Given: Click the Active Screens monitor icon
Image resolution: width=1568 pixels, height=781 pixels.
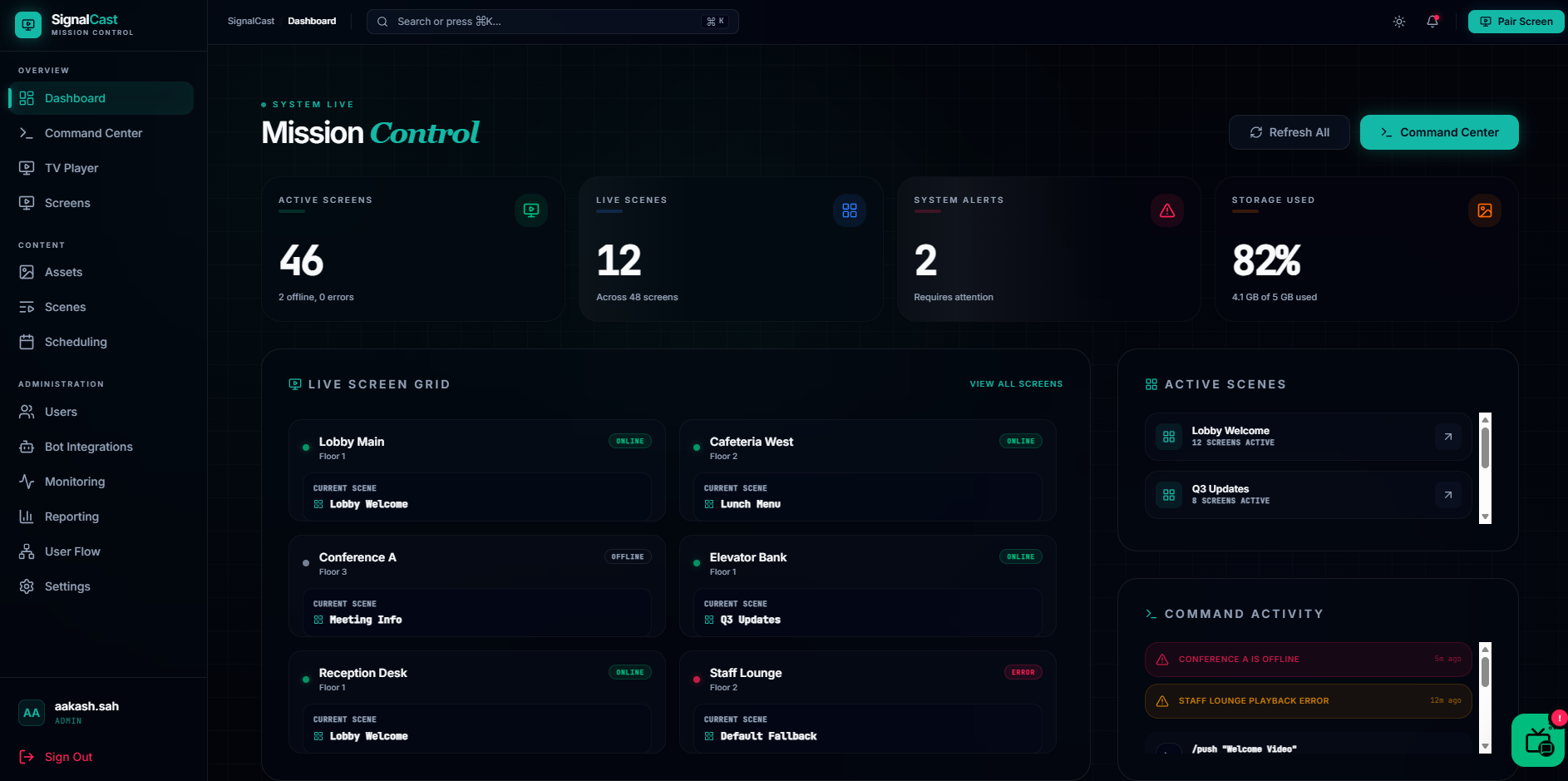Looking at the screenshot, I should [531, 210].
